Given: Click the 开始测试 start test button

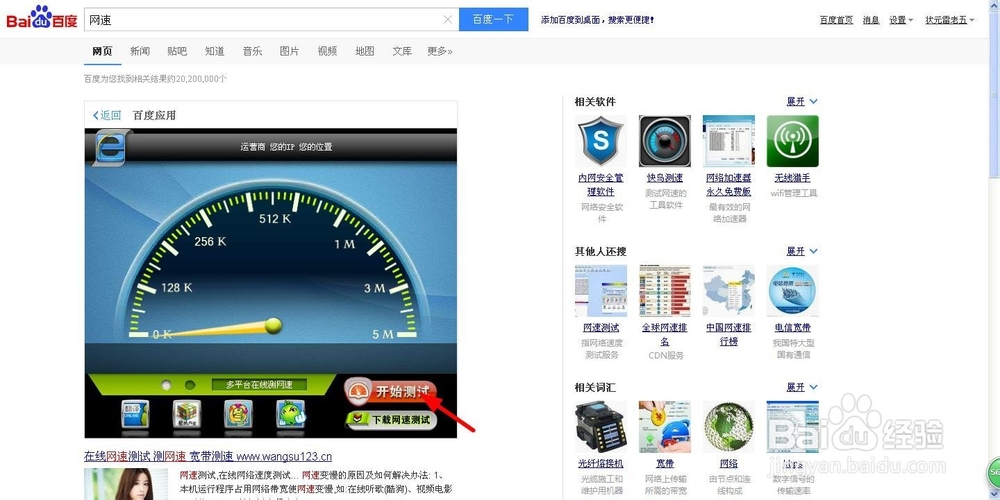Looking at the screenshot, I should 391,392.
